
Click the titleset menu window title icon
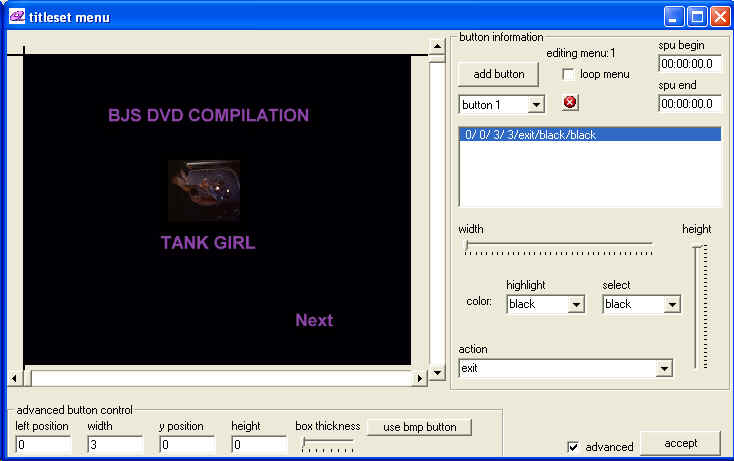[17, 16]
